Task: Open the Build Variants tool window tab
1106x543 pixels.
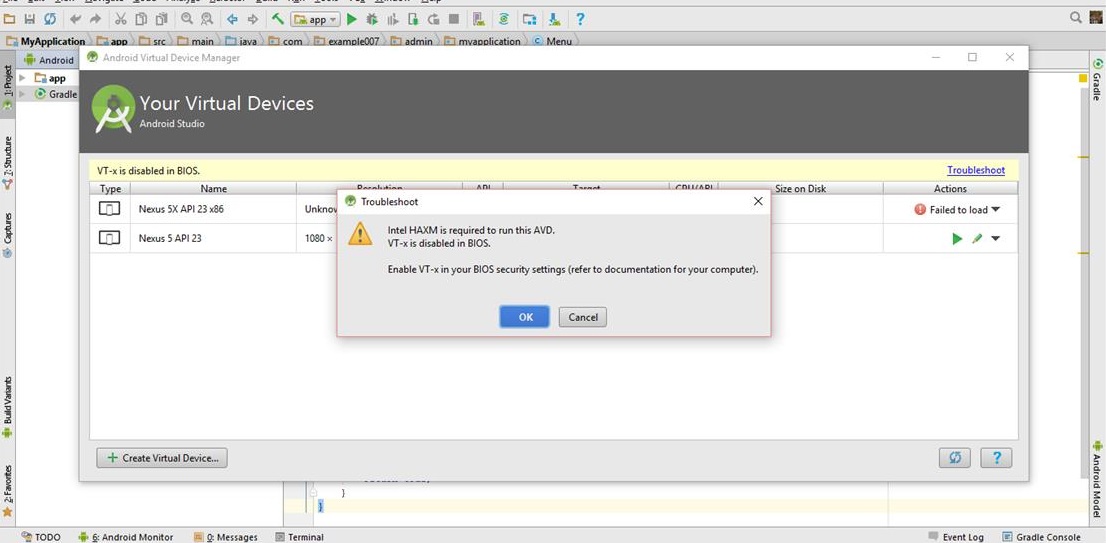Action: (8, 406)
